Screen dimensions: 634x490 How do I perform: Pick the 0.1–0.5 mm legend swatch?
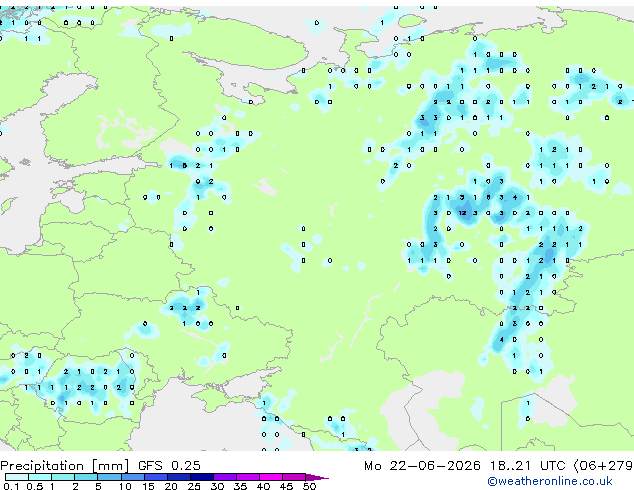(17, 477)
